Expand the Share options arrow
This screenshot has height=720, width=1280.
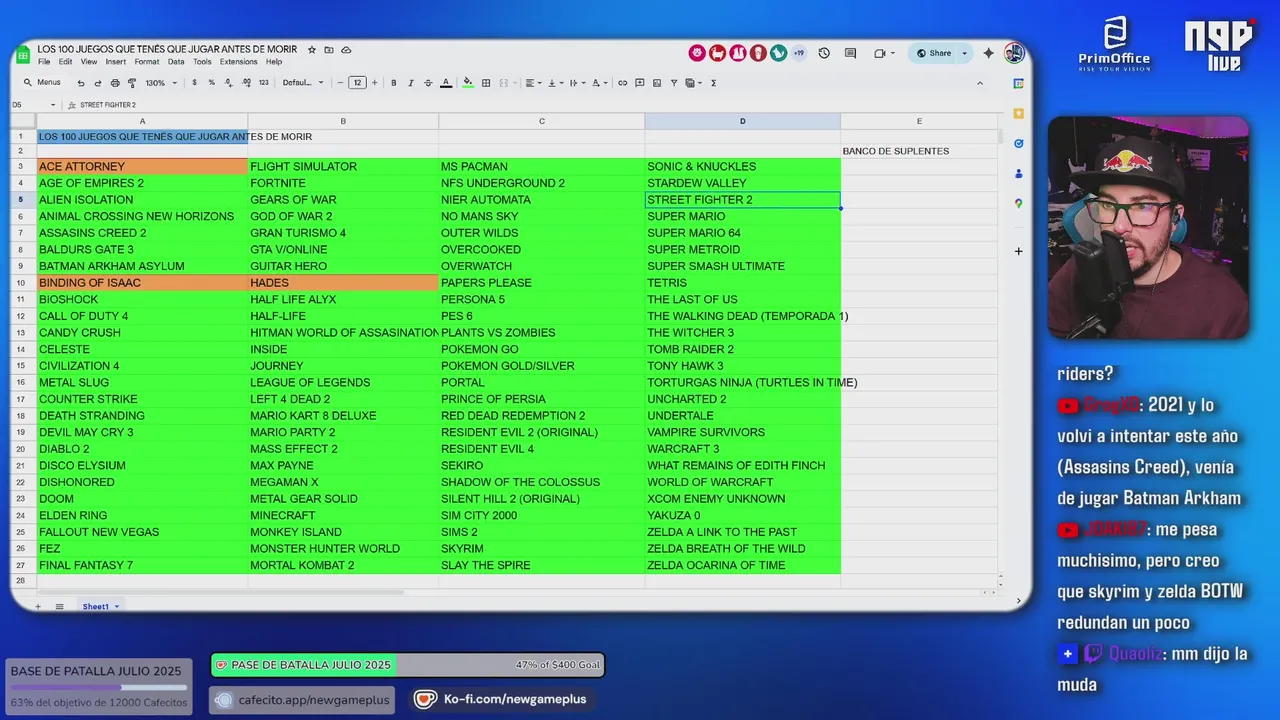(964, 53)
